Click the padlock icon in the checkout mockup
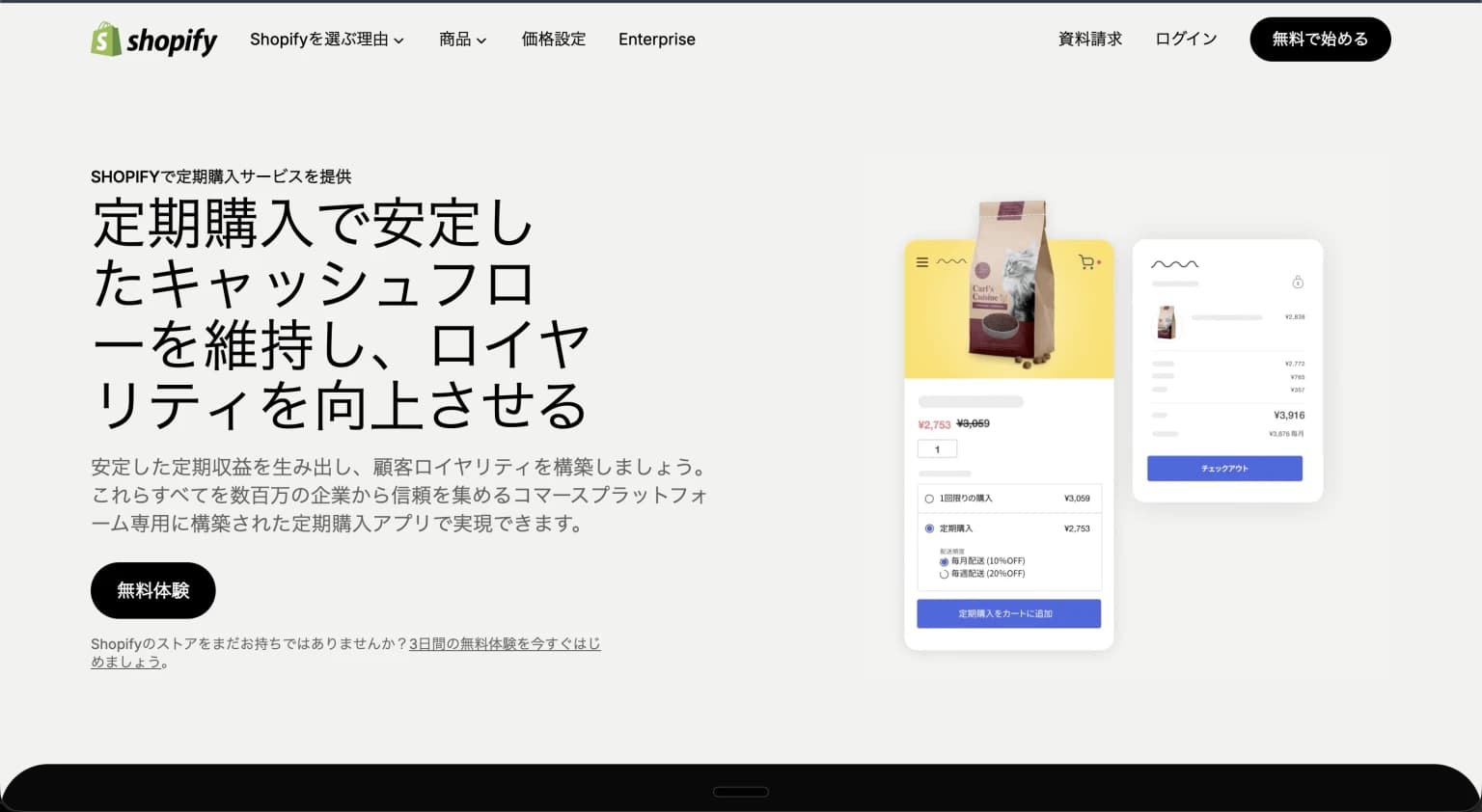Viewport: 1482px width, 812px height. click(1300, 281)
